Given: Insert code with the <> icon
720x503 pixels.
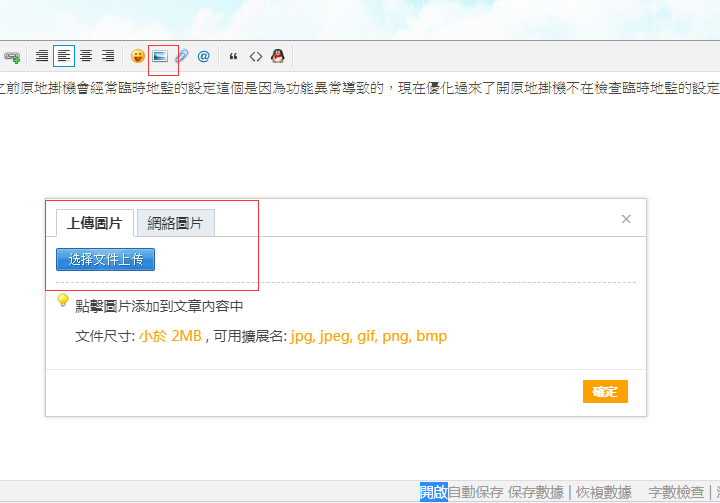Looking at the screenshot, I should tap(256, 57).
